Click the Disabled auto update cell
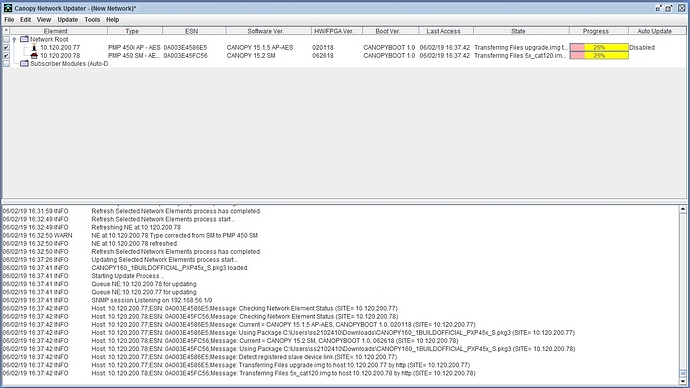The width and height of the screenshot is (690, 388). click(642, 47)
